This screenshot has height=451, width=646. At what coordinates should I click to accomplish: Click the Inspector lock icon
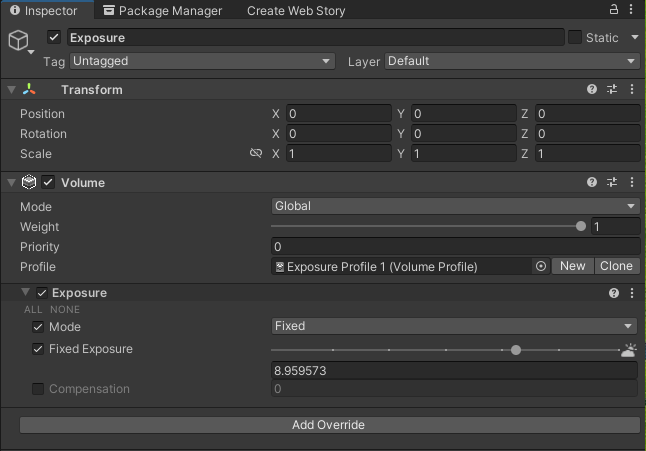tap(613, 10)
